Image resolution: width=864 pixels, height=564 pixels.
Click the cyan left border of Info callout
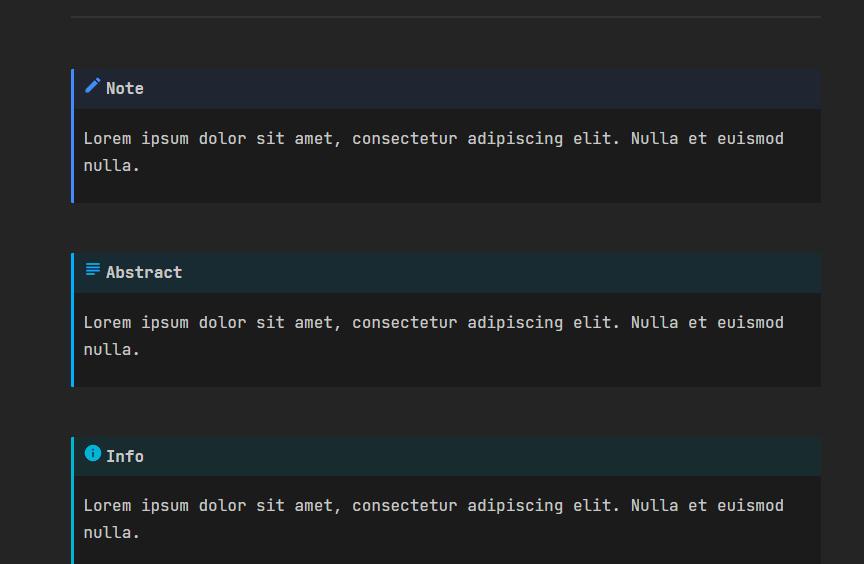[x=73, y=501]
